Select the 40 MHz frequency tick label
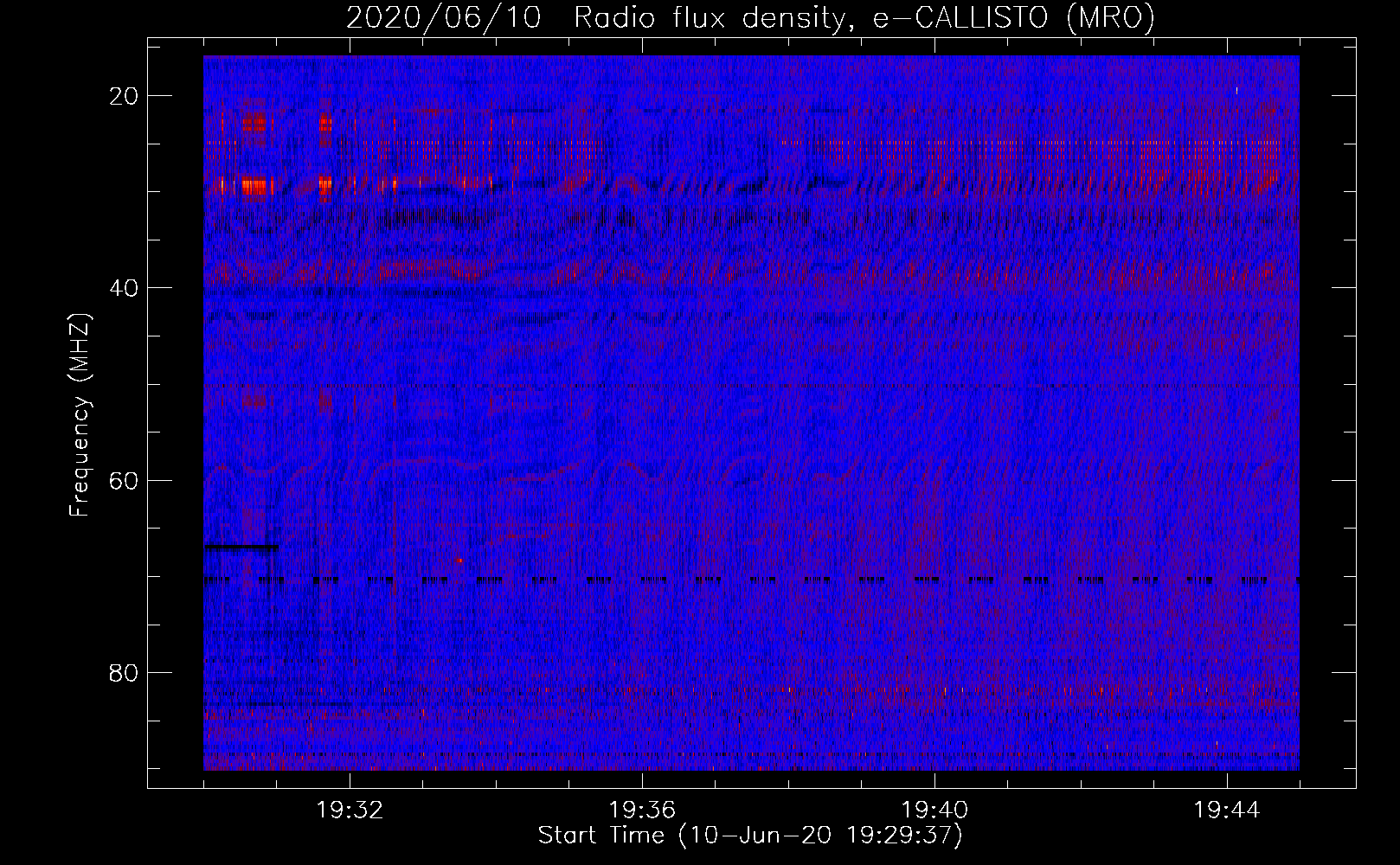1400x865 pixels. (125, 288)
